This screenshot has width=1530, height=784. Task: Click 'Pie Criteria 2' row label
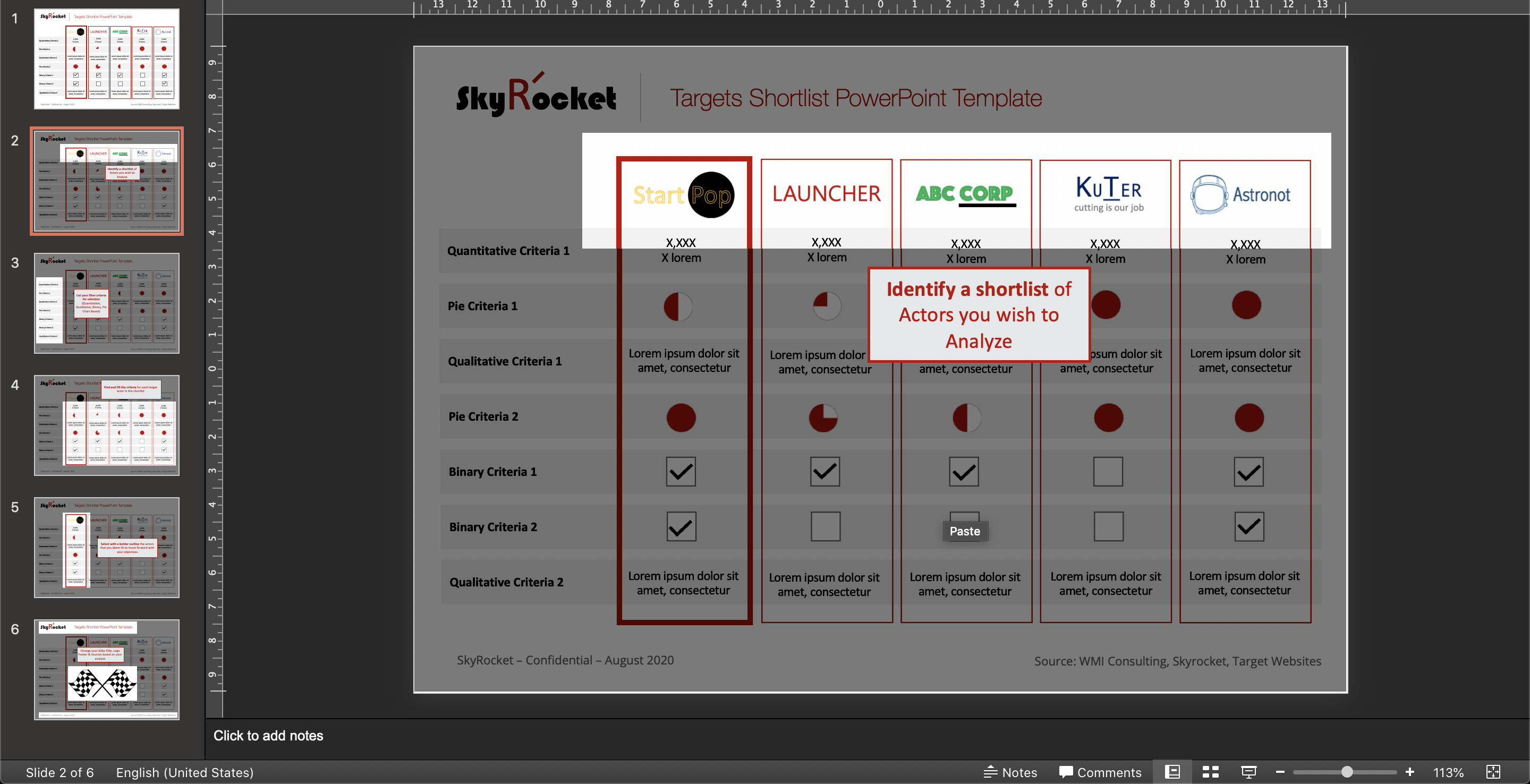(483, 416)
